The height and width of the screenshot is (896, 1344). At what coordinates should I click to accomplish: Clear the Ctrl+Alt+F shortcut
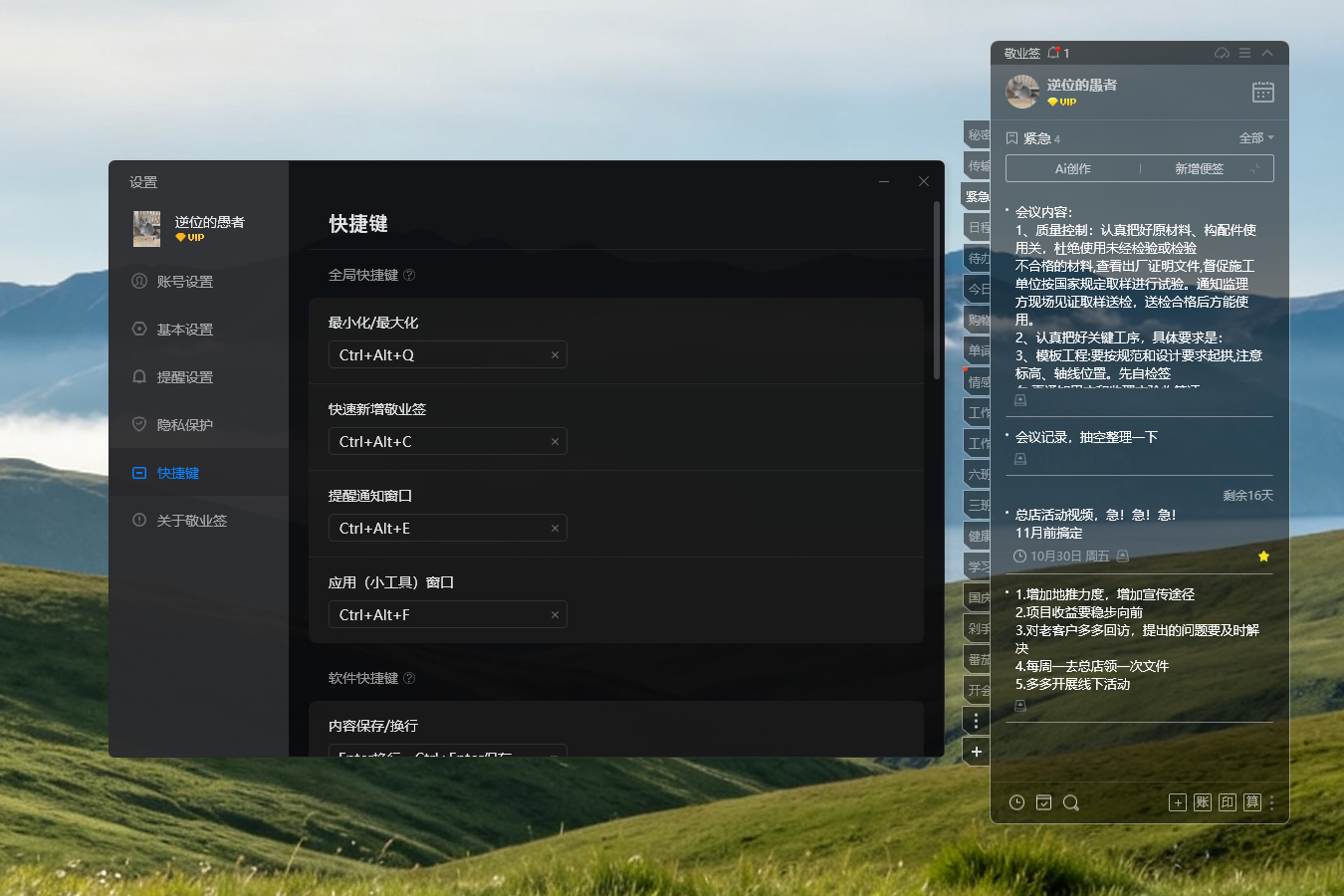pyautogui.click(x=555, y=615)
